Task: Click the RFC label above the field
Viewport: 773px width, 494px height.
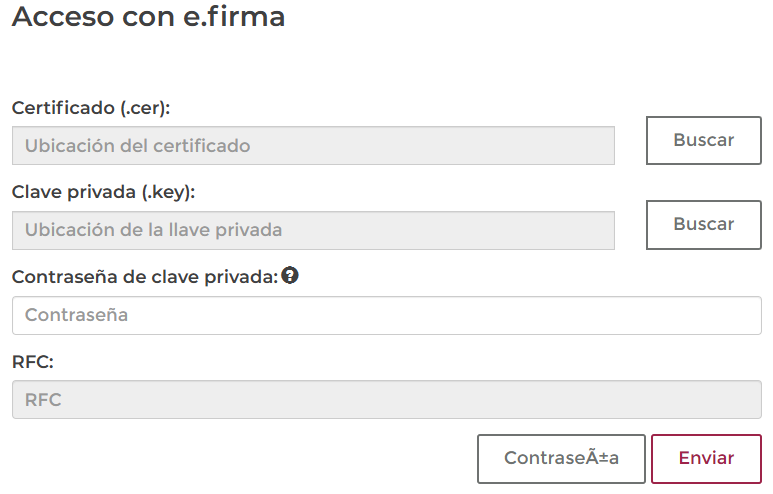Action: (x=33, y=361)
